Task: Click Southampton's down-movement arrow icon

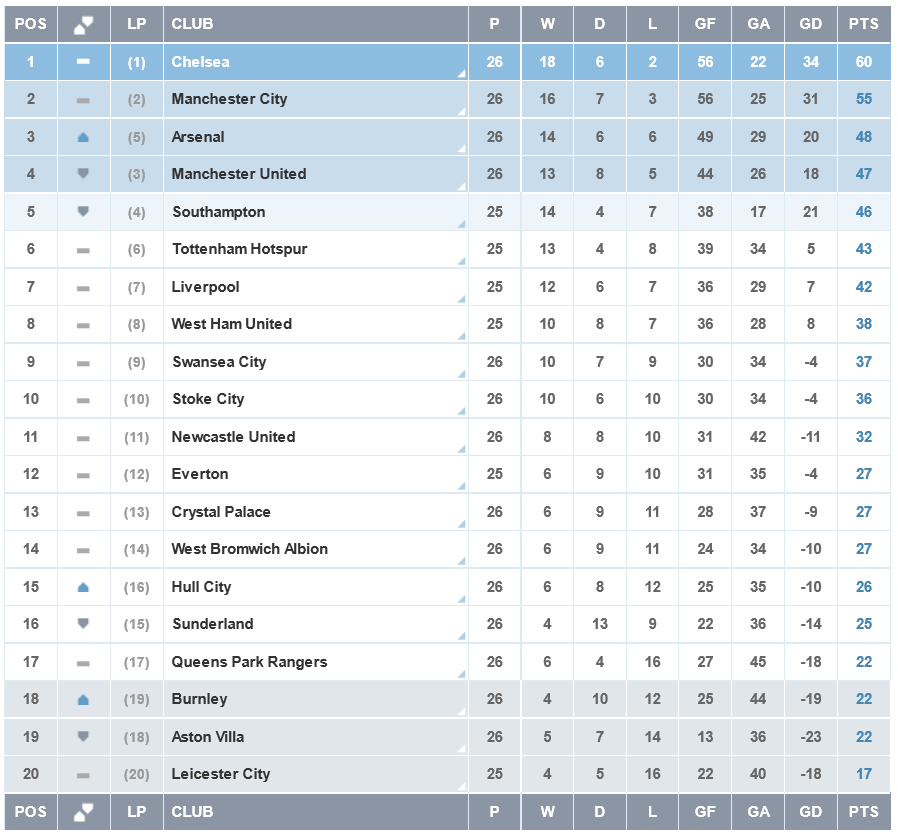Action: 83,212
